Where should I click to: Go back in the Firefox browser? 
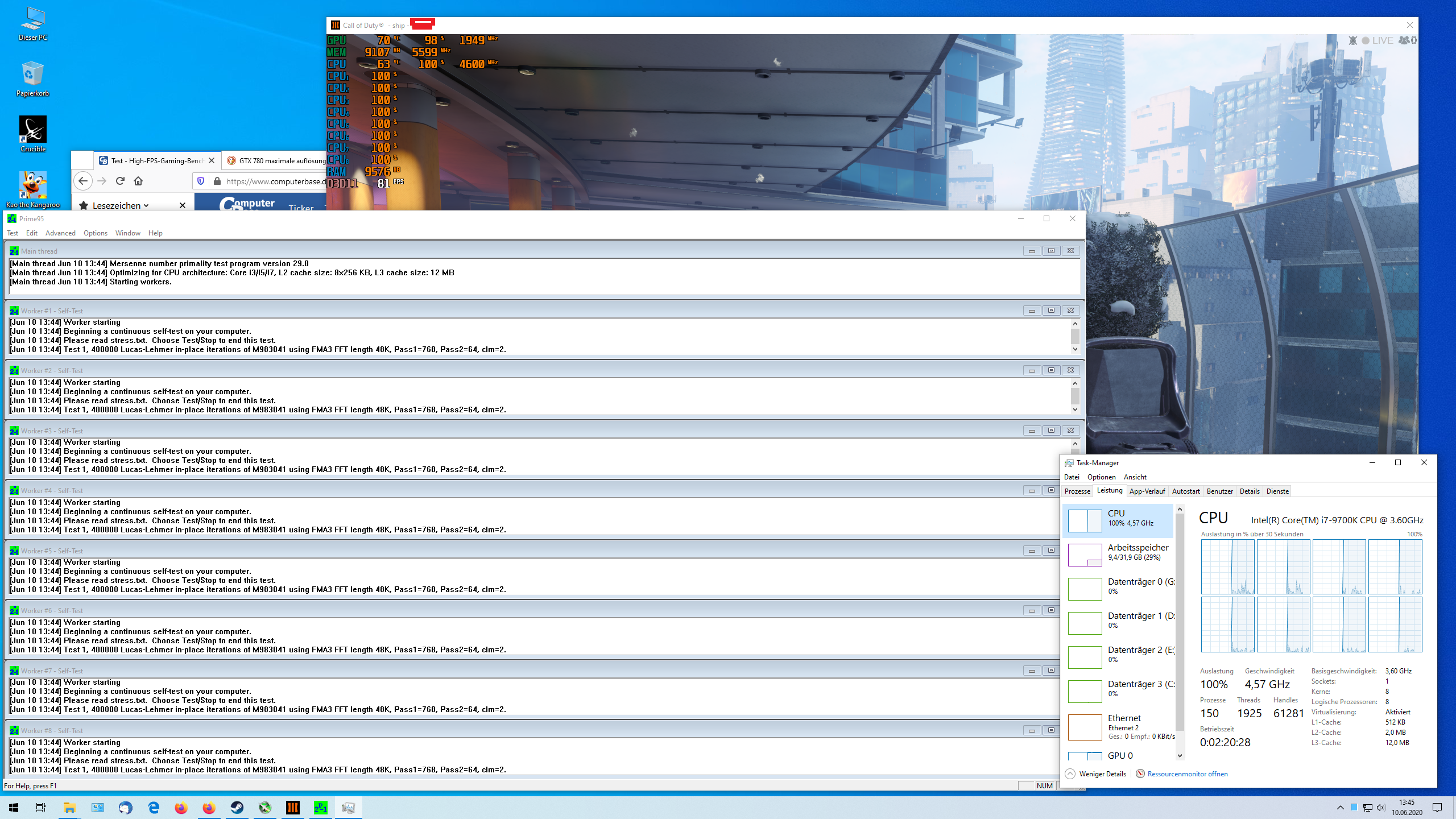tap(83, 181)
